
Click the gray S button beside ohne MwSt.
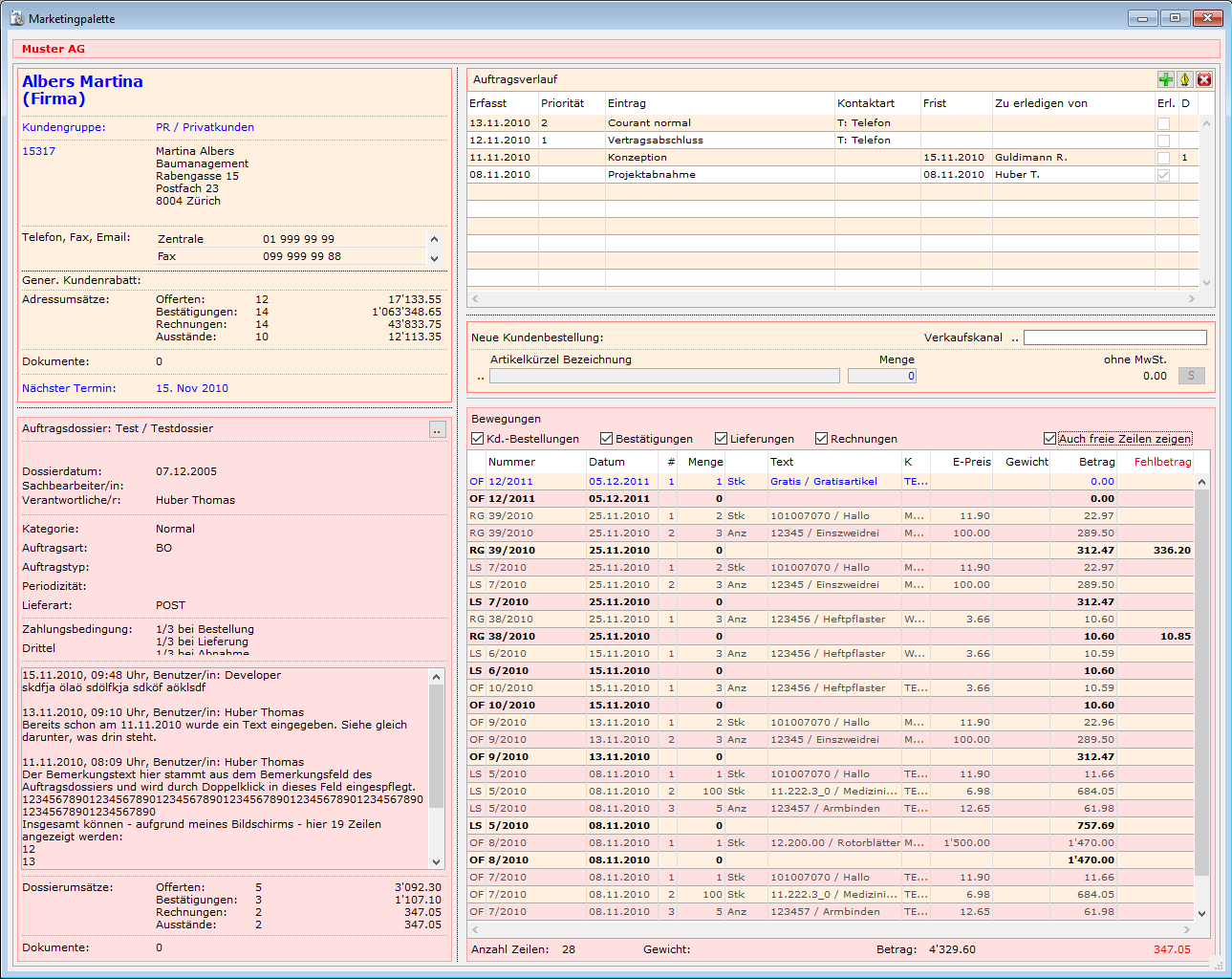1191,376
